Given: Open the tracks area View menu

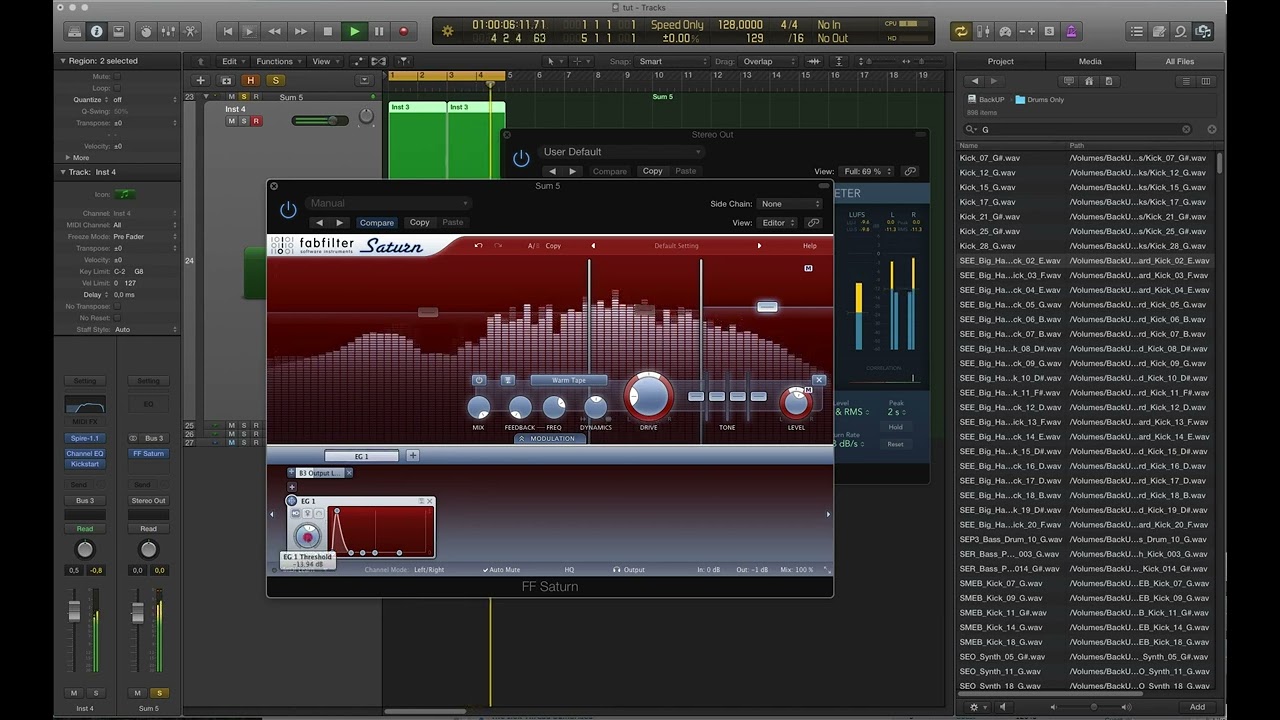Looking at the screenshot, I should coord(324,61).
